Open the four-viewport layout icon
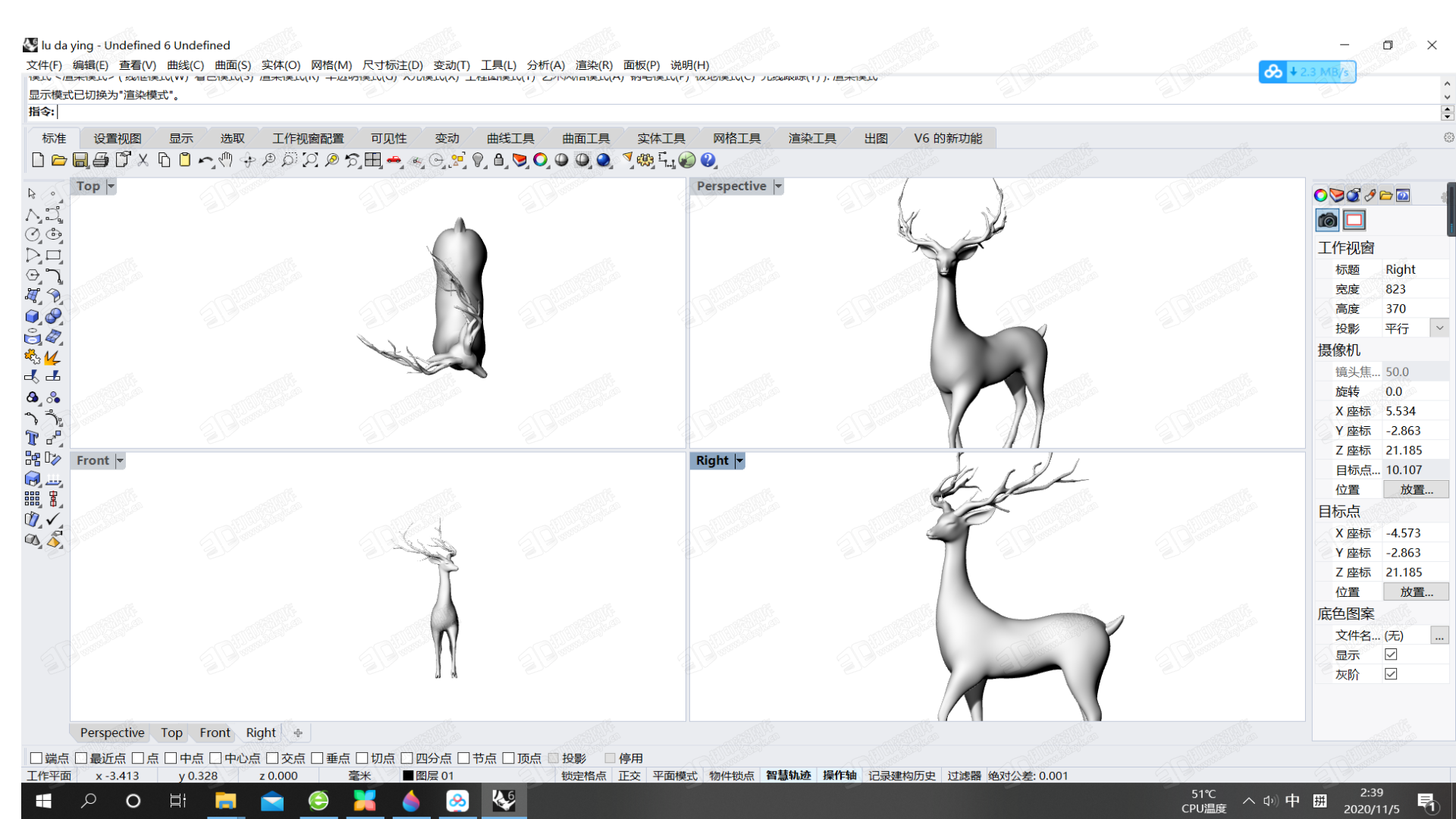The width and height of the screenshot is (1456, 819). 372,160
